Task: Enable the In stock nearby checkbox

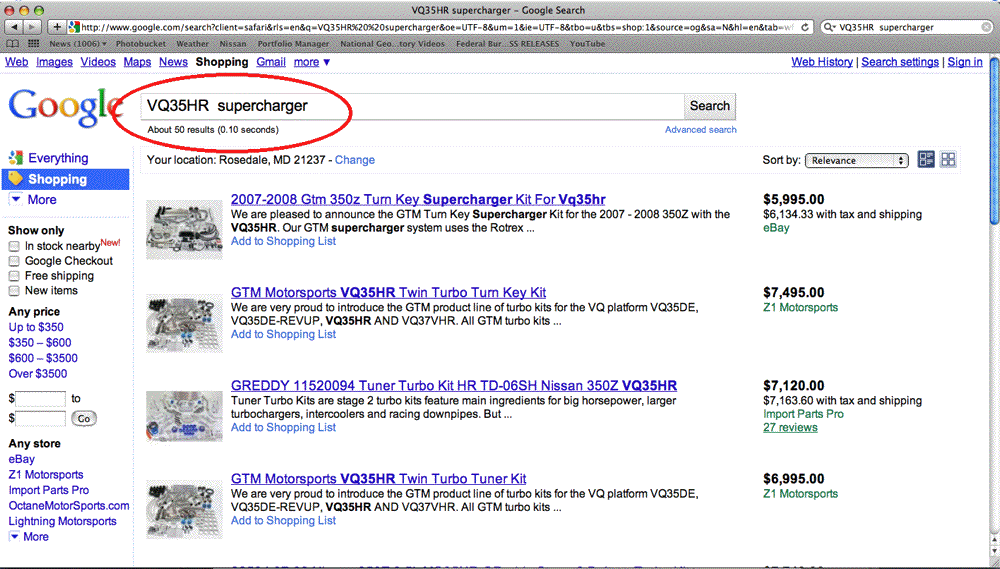Action: (14, 246)
